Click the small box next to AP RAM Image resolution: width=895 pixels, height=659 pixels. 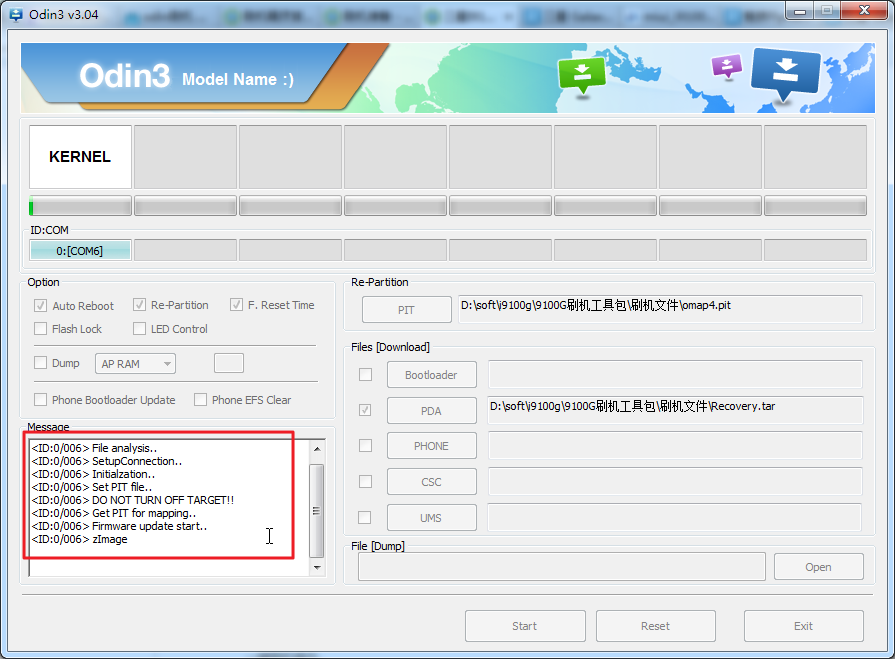tap(229, 363)
